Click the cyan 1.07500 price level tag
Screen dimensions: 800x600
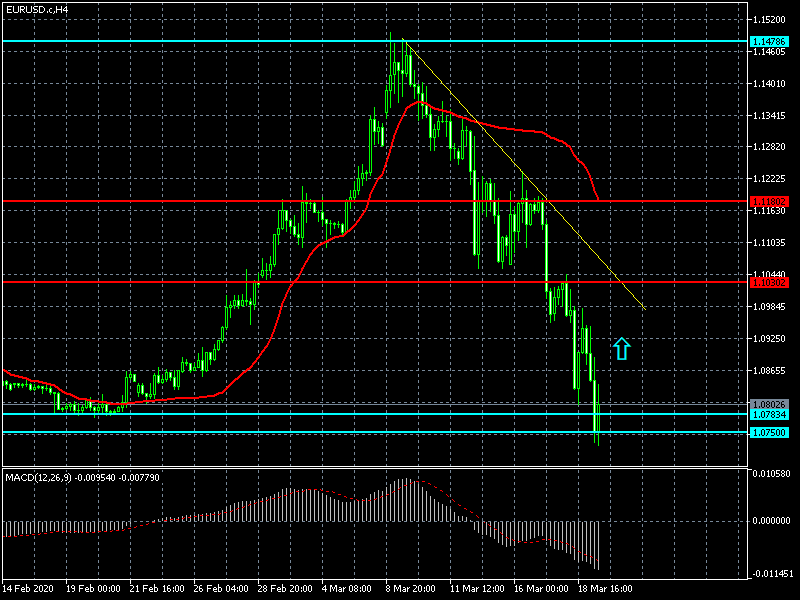769,433
